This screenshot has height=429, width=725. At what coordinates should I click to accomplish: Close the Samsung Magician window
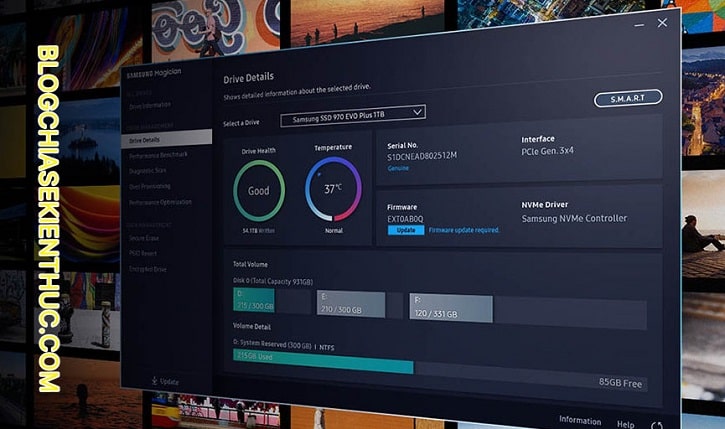(x=662, y=23)
